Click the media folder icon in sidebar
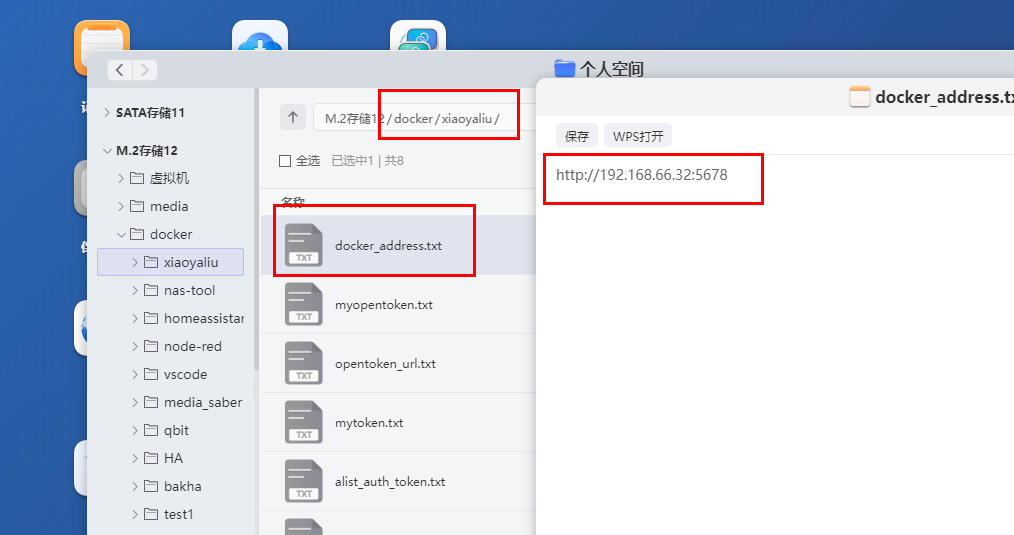The image size is (1014, 535). pos(136,206)
